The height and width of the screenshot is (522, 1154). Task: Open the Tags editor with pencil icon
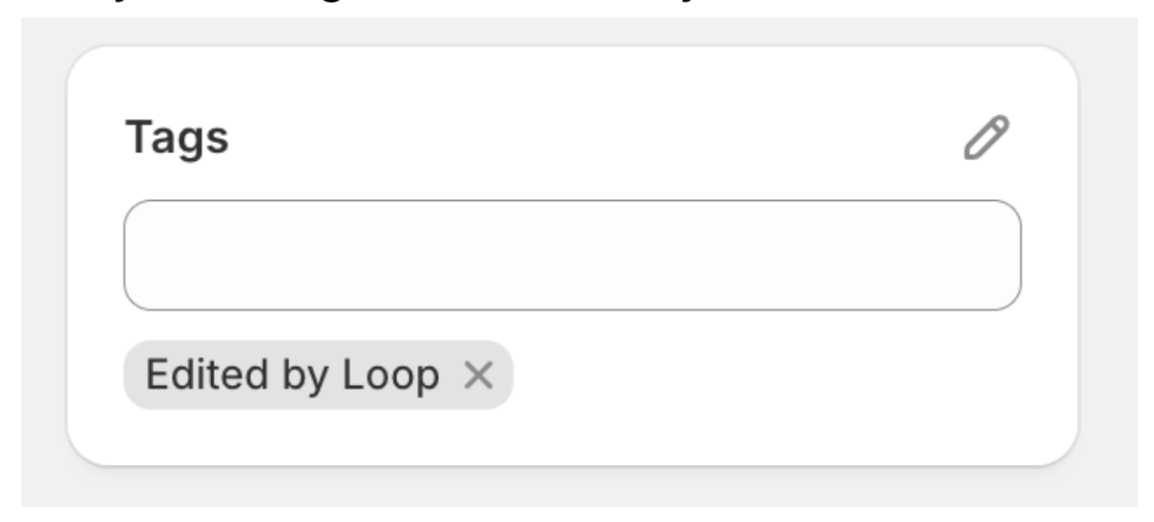986,138
